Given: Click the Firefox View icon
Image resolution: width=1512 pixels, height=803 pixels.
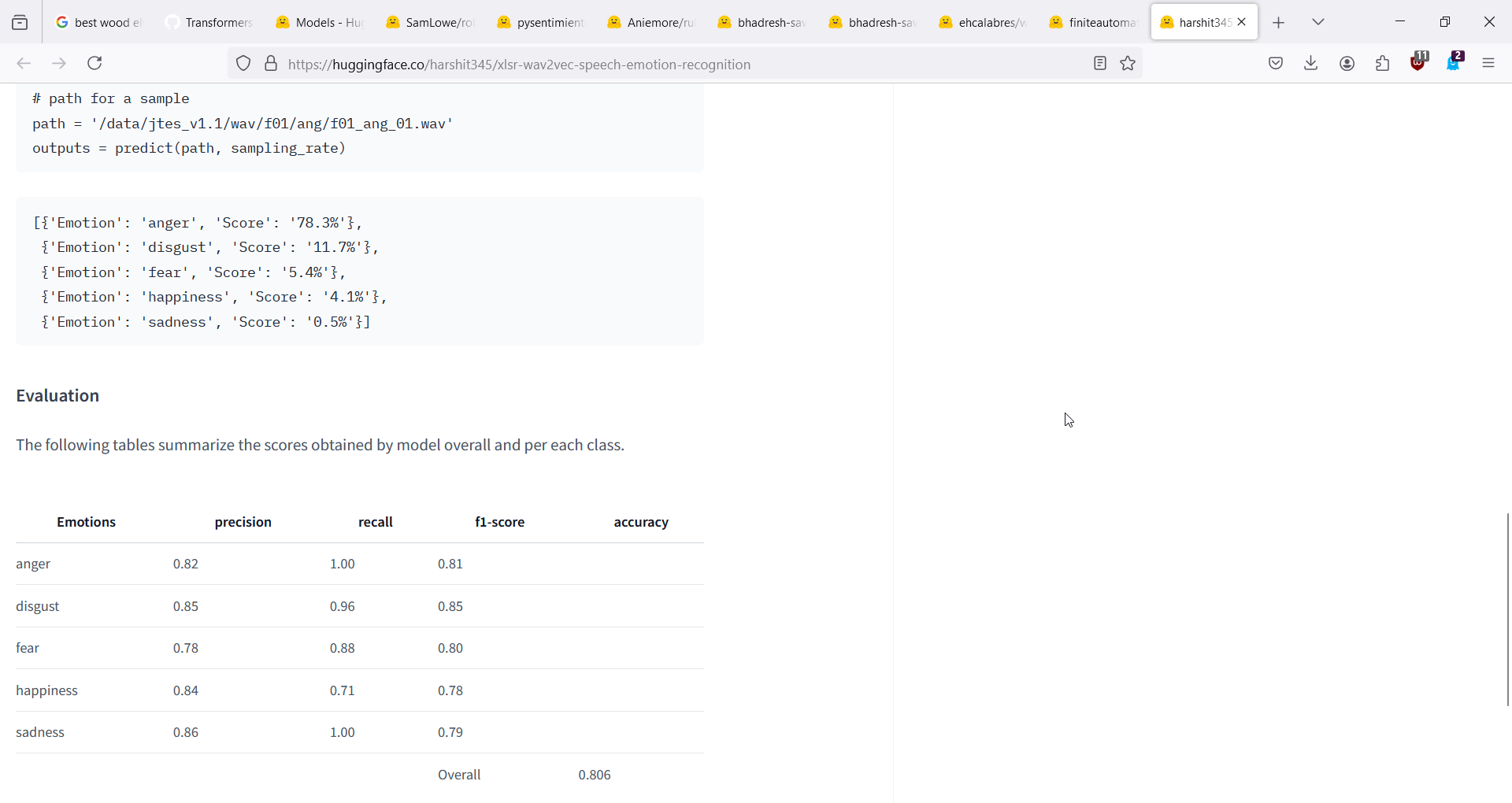Looking at the screenshot, I should [20, 23].
